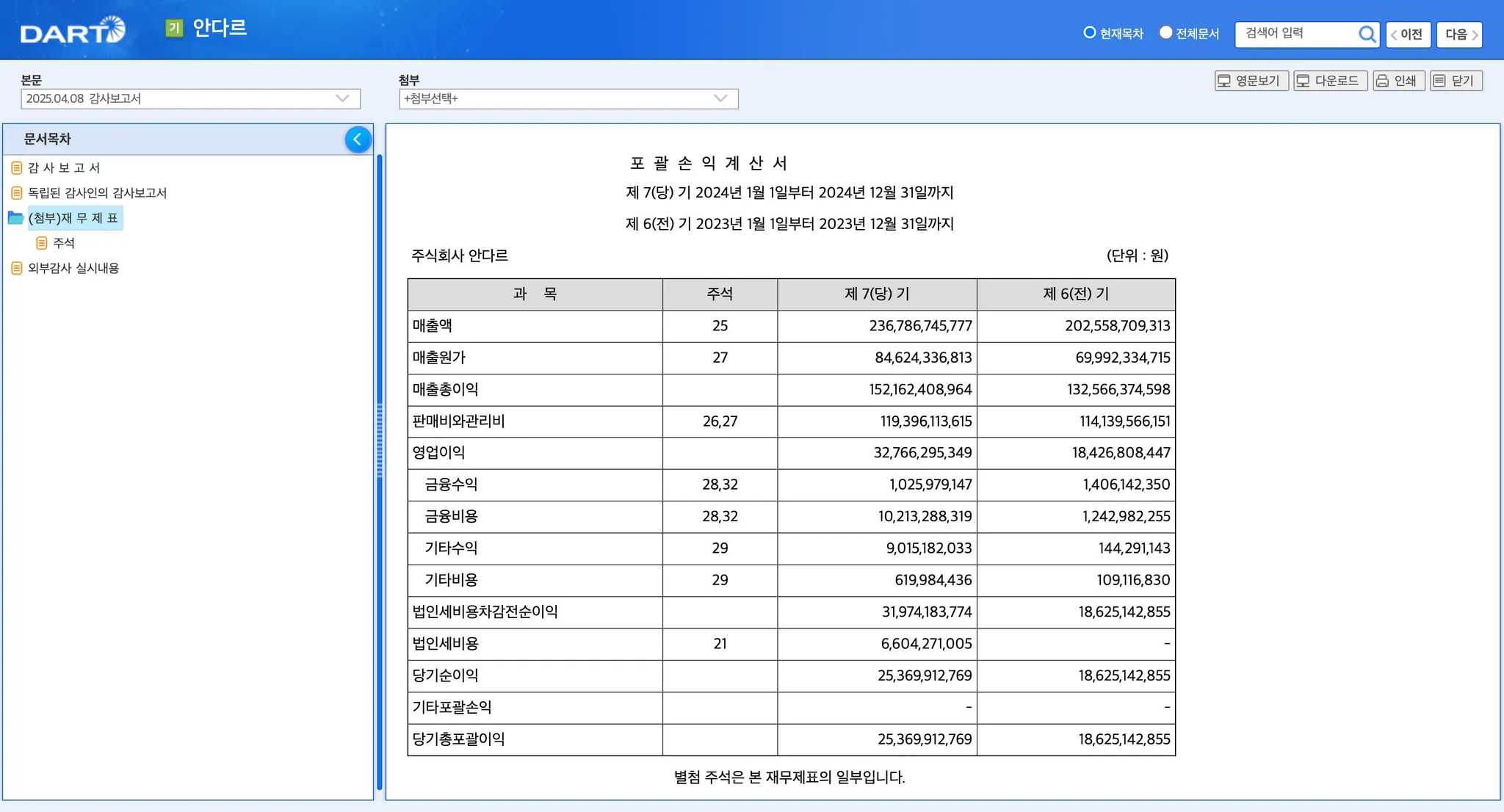Select the 주석 sub-item
The image size is (1504, 812).
[x=63, y=243]
